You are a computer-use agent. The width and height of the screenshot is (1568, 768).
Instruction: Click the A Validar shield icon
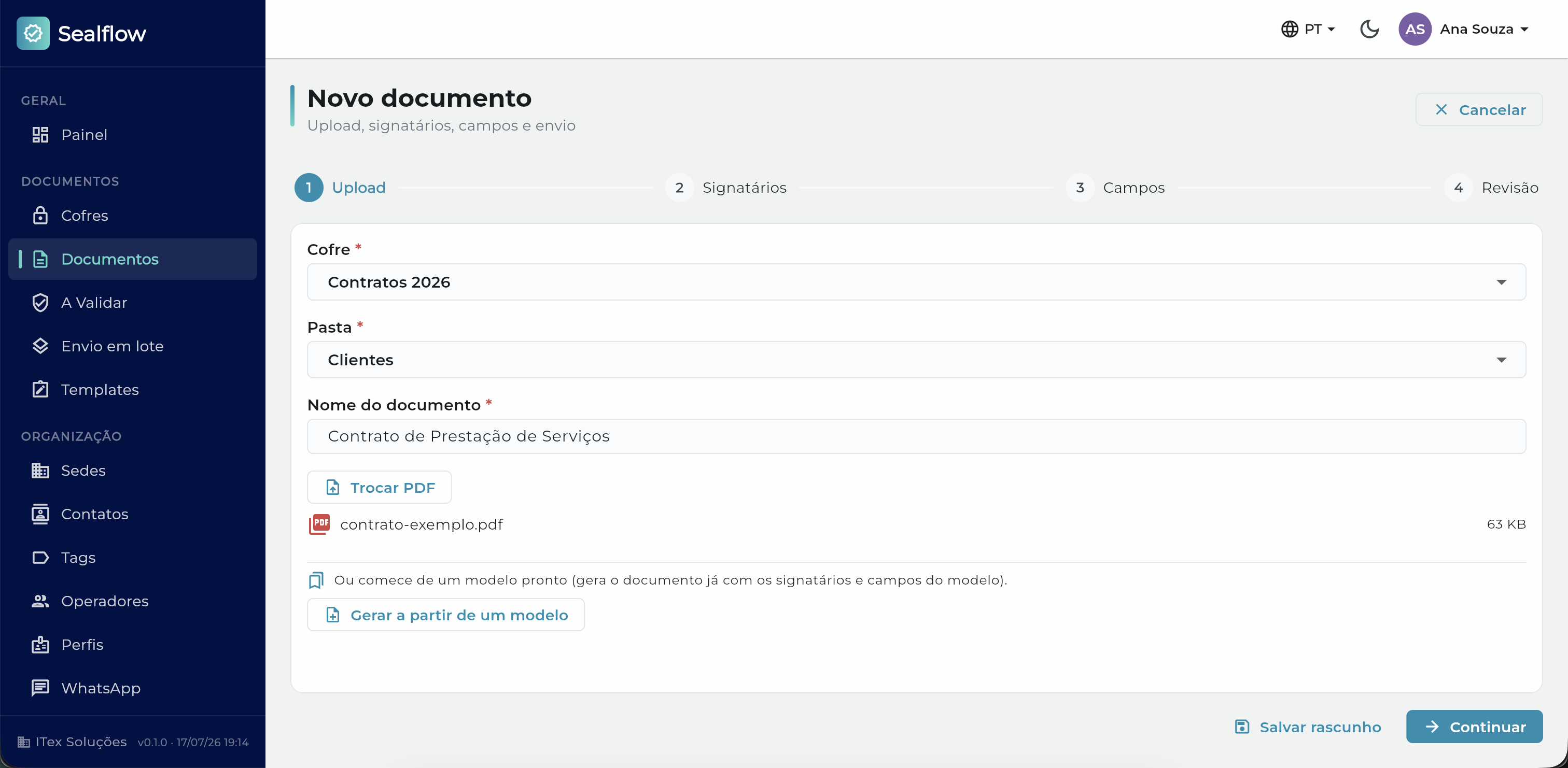[x=40, y=303]
